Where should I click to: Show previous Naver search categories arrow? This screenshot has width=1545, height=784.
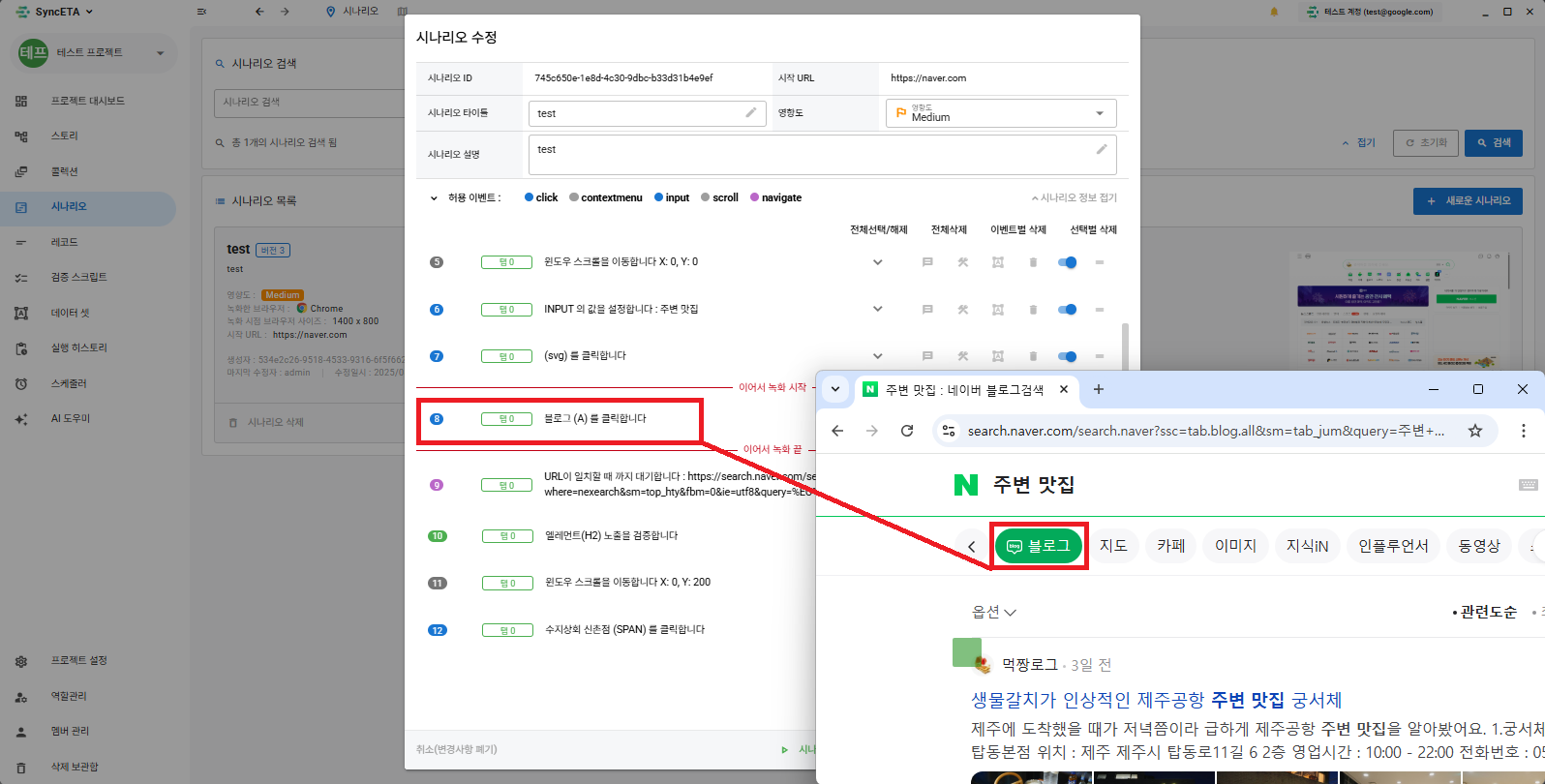[x=972, y=547]
